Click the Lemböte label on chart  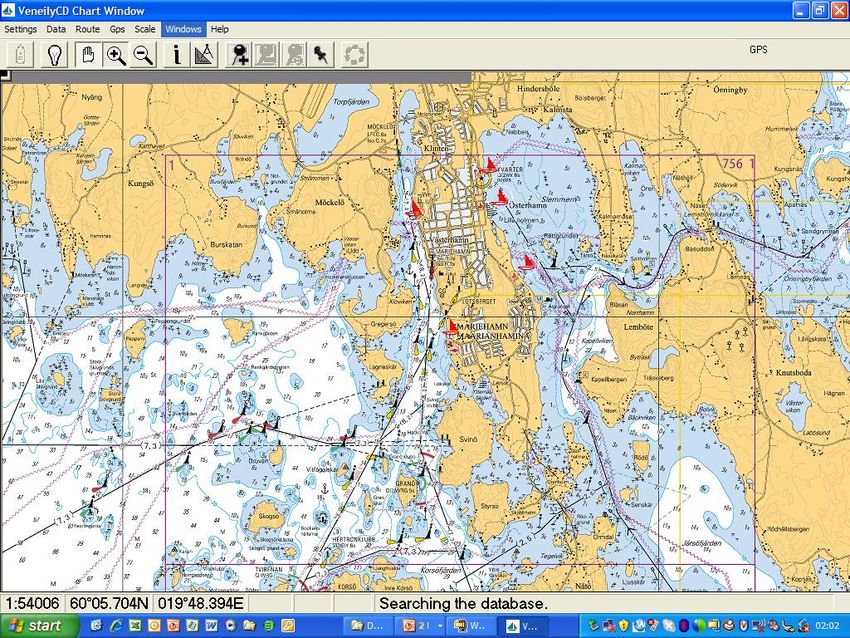click(638, 327)
